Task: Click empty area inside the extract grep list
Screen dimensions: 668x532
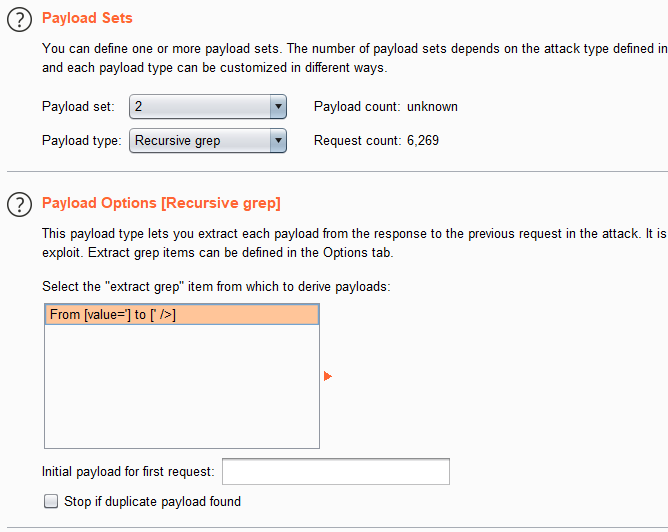Action: [181, 390]
